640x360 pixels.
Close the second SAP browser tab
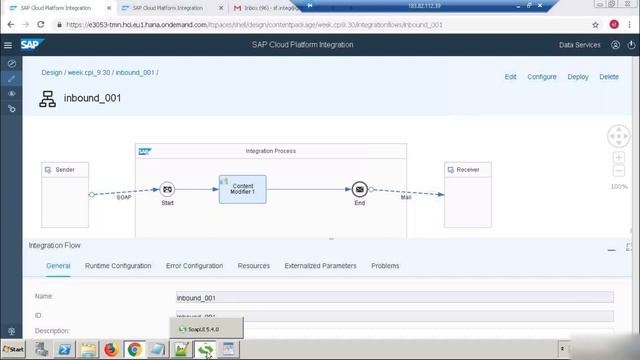tap(221, 8)
